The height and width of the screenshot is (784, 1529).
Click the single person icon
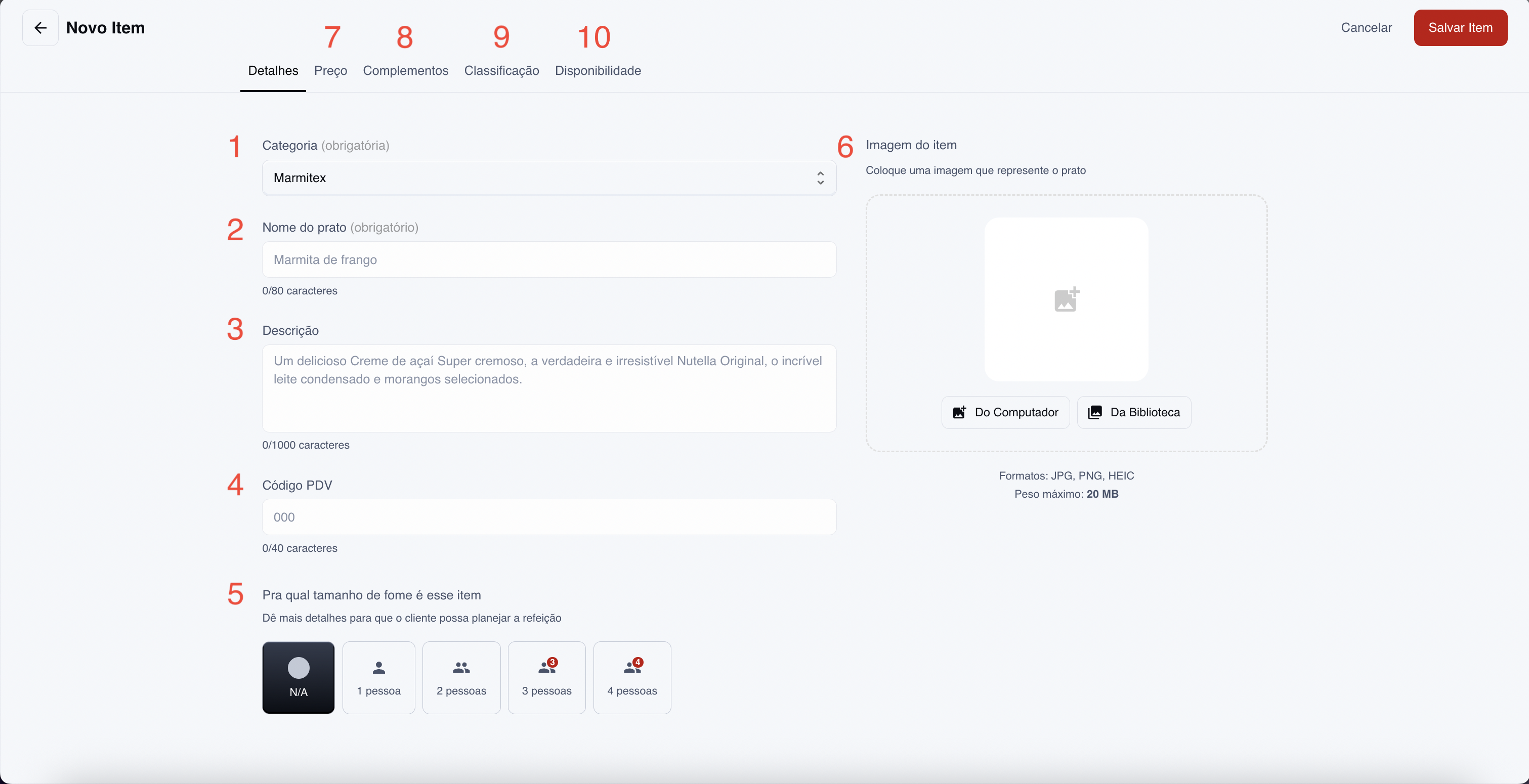(x=378, y=668)
